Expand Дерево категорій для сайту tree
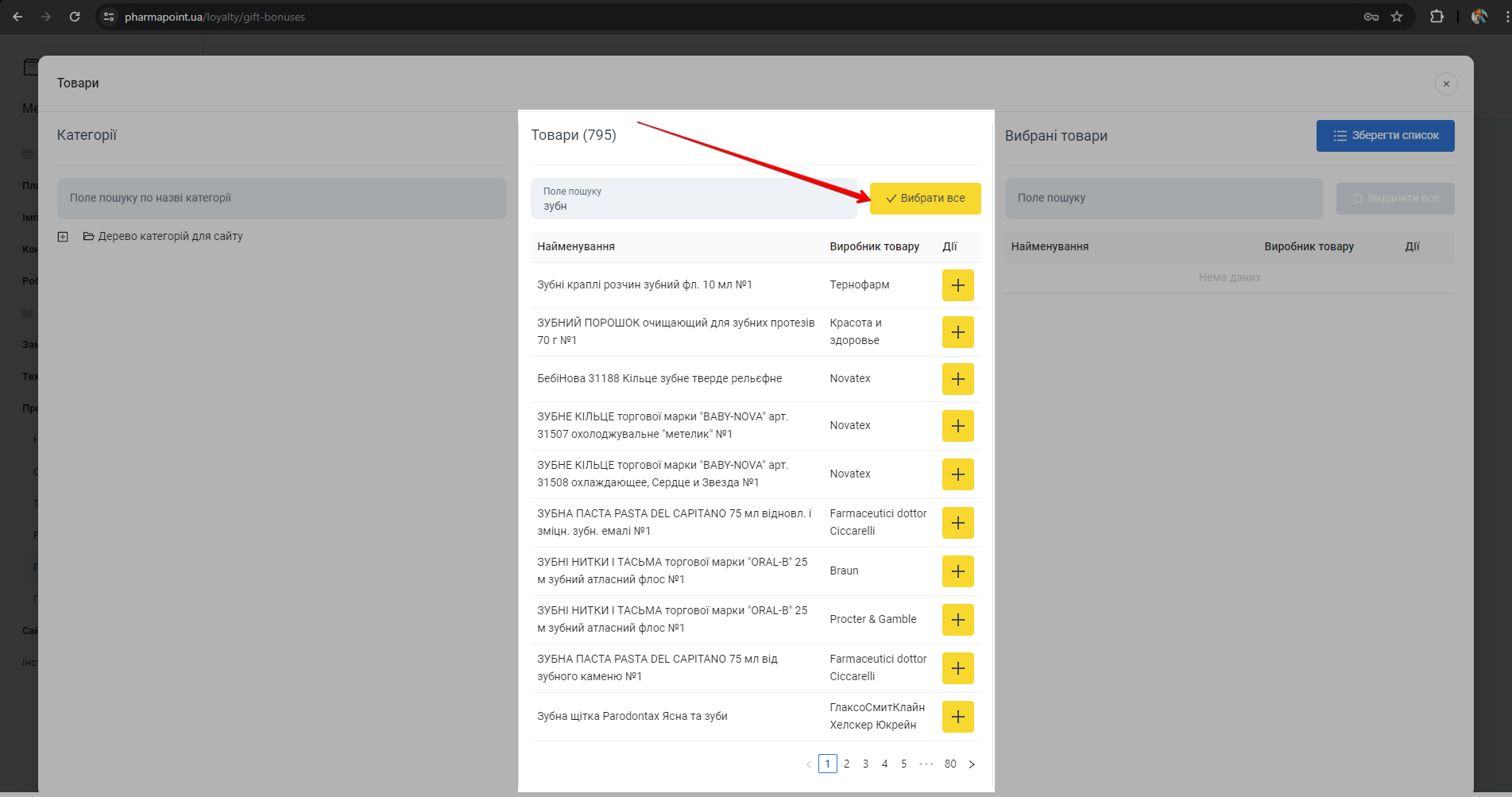This screenshot has height=797, width=1512. click(x=63, y=237)
